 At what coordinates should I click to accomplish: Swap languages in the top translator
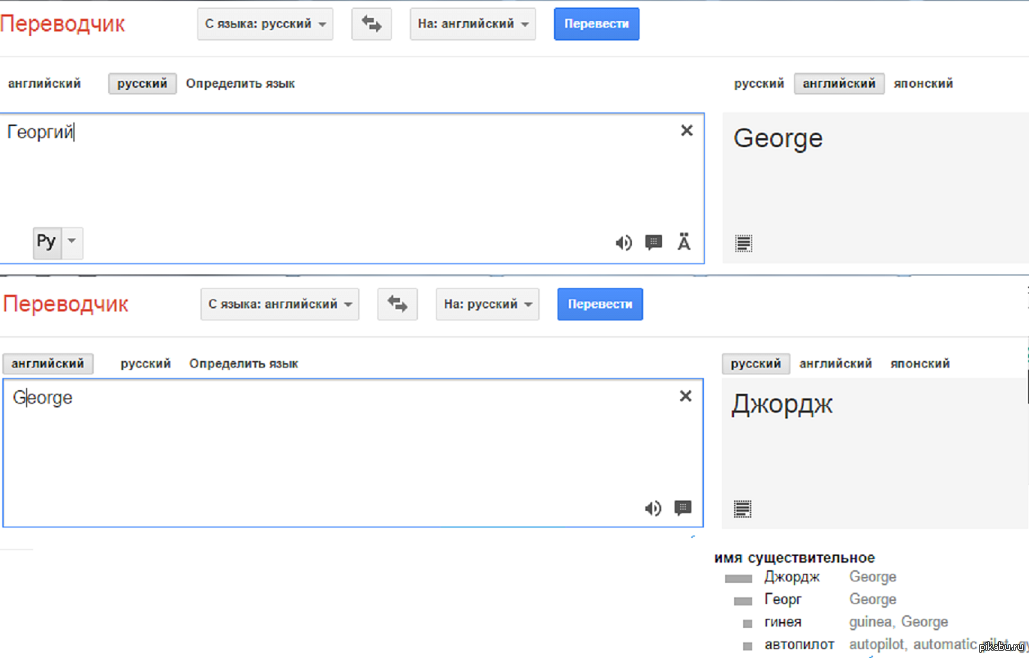tap(371, 24)
